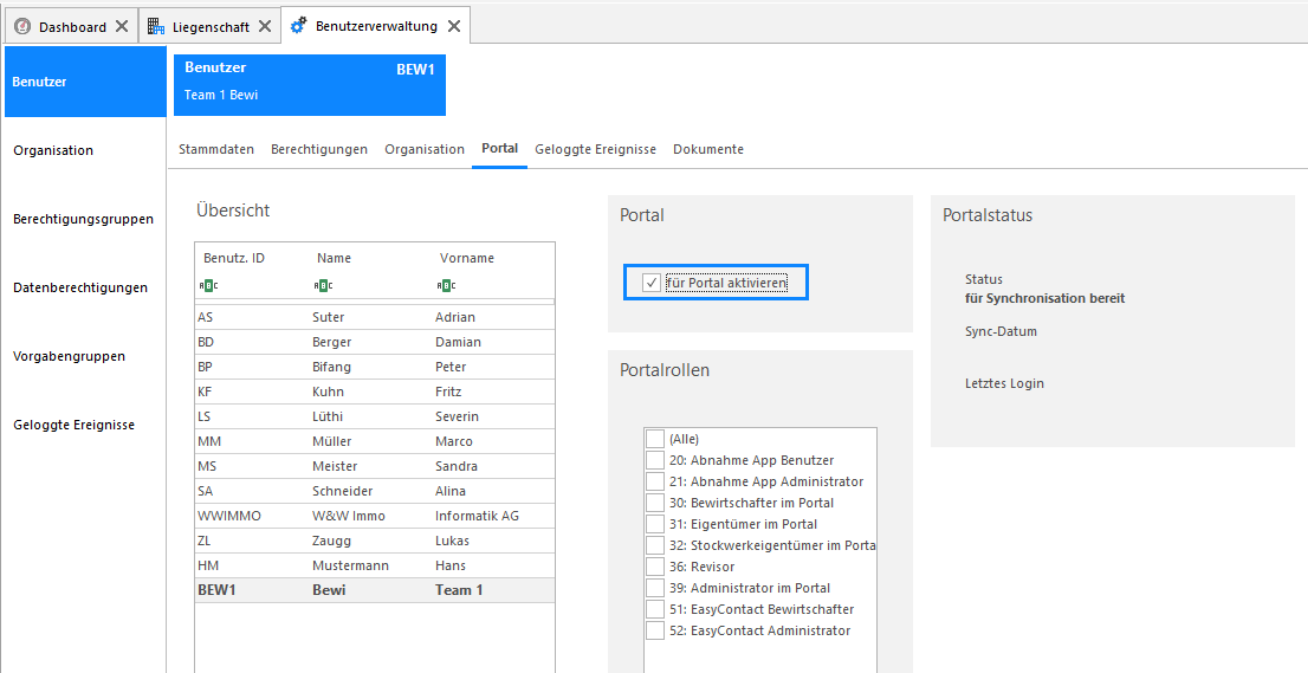This screenshot has width=1308, height=673.
Task: Open the filter icon under Vorname column
Action: pos(446,286)
